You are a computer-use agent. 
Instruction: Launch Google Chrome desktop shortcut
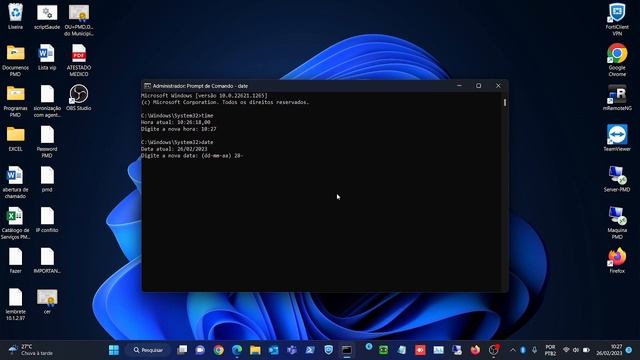coord(617,60)
